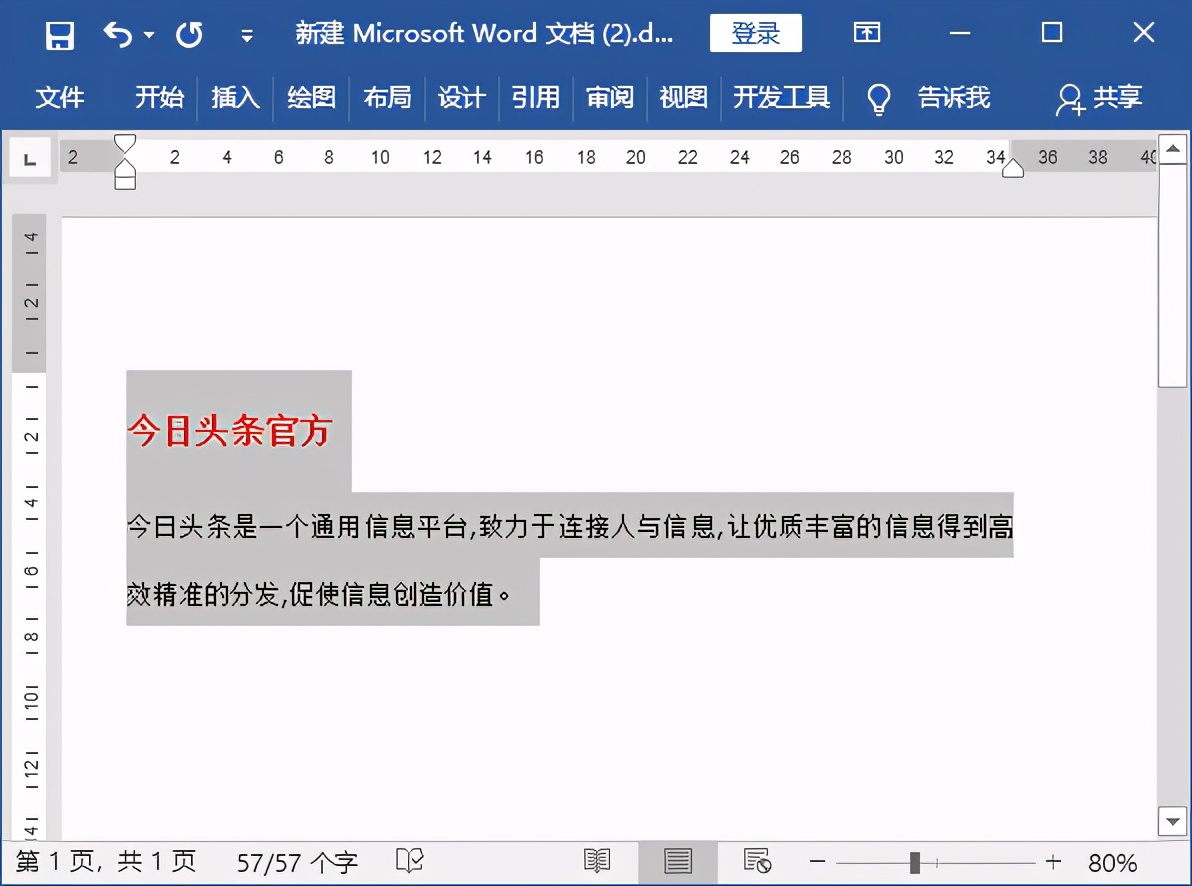Click the 共享 share button
1192x886 pixels.
point(1099,99)
